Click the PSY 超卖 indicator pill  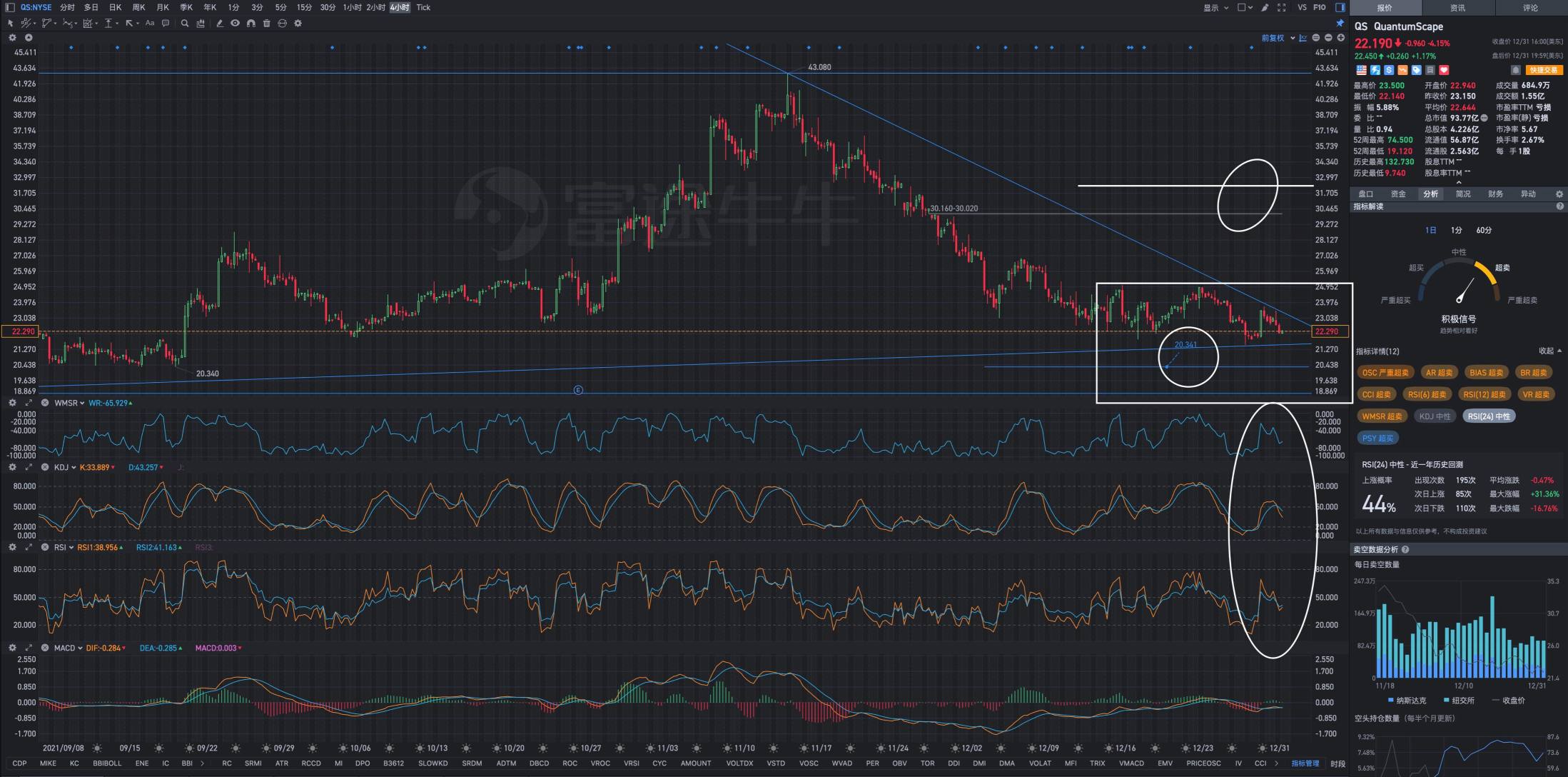[x=1377, y=438]
